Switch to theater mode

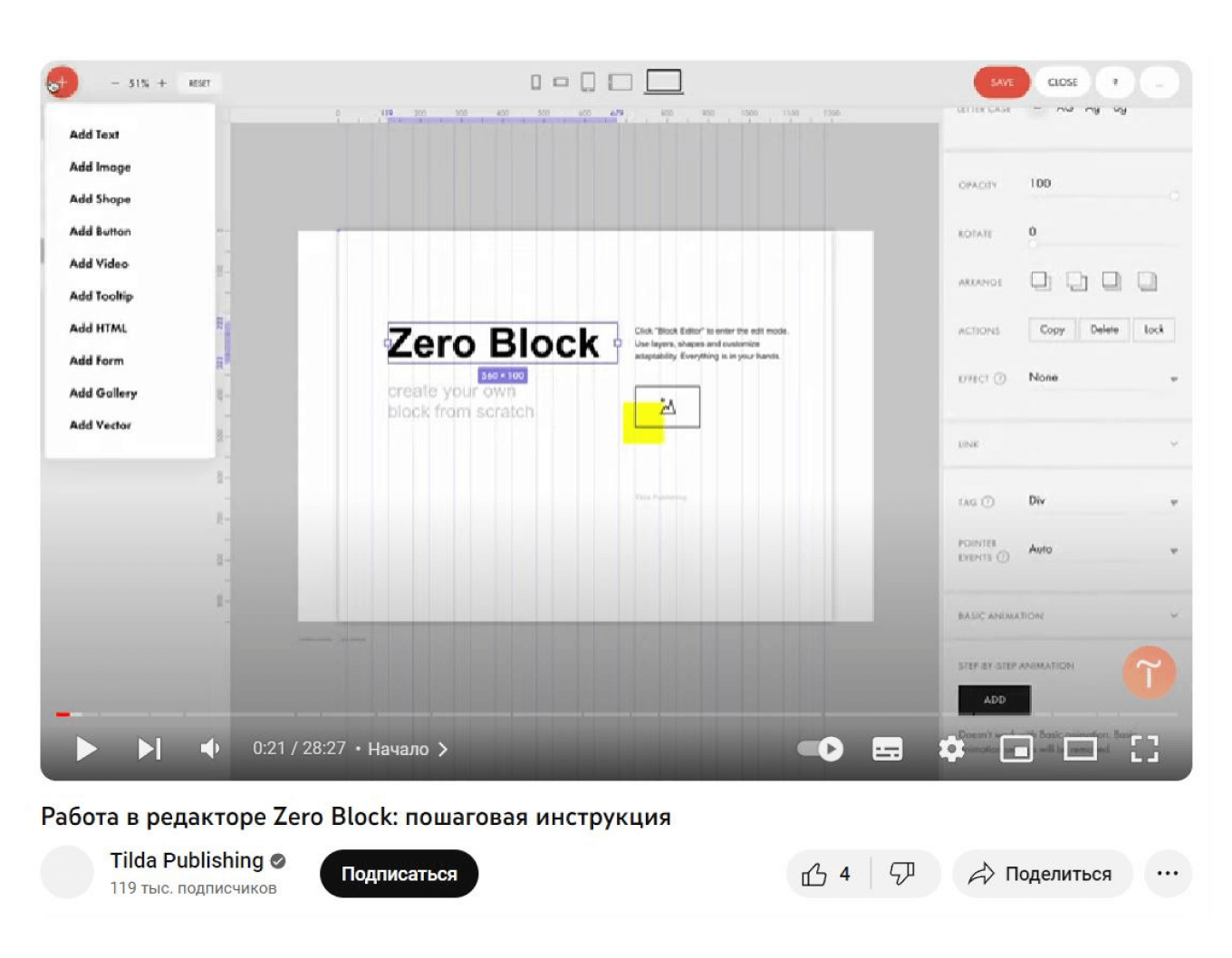point(1080,749)
